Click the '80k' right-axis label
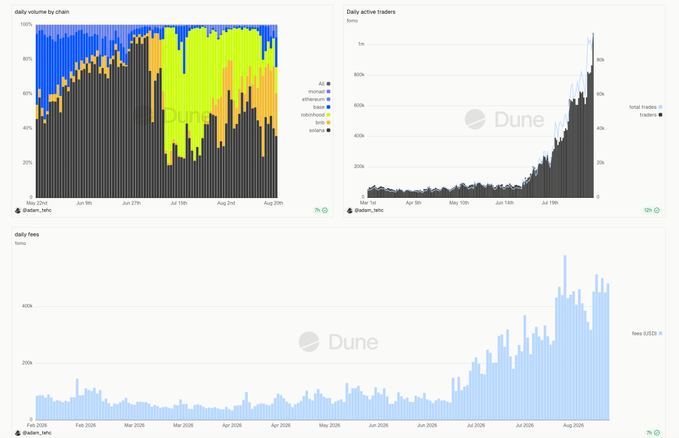679x438 pixels. (601, 60)
